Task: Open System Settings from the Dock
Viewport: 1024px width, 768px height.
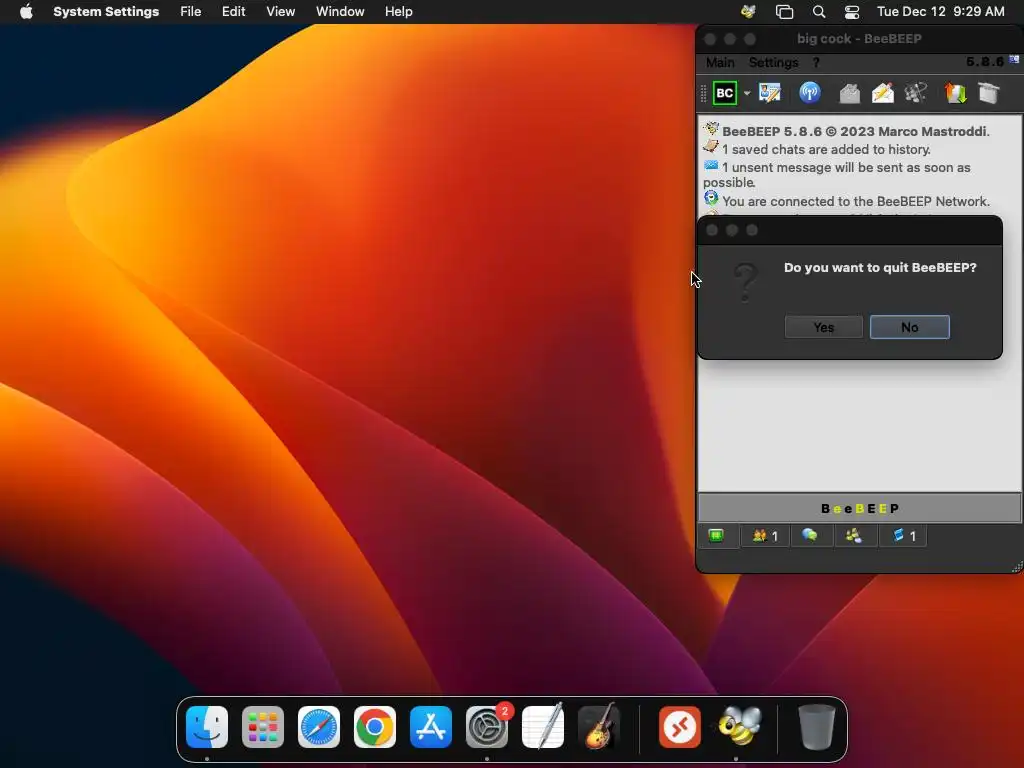Action: pyautogui.click(x=487, y=727)
